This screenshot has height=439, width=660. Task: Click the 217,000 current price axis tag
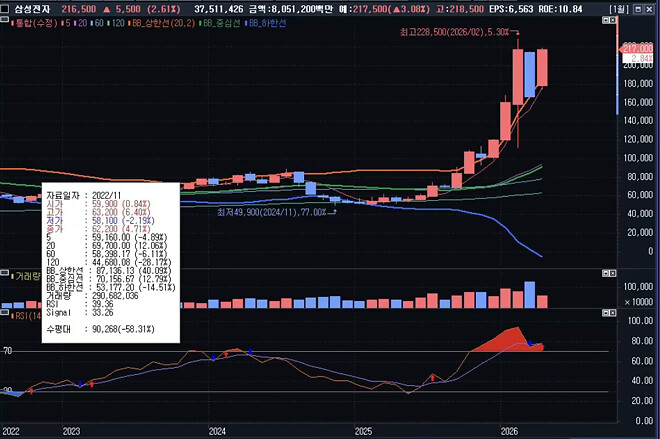click(636, 48)
